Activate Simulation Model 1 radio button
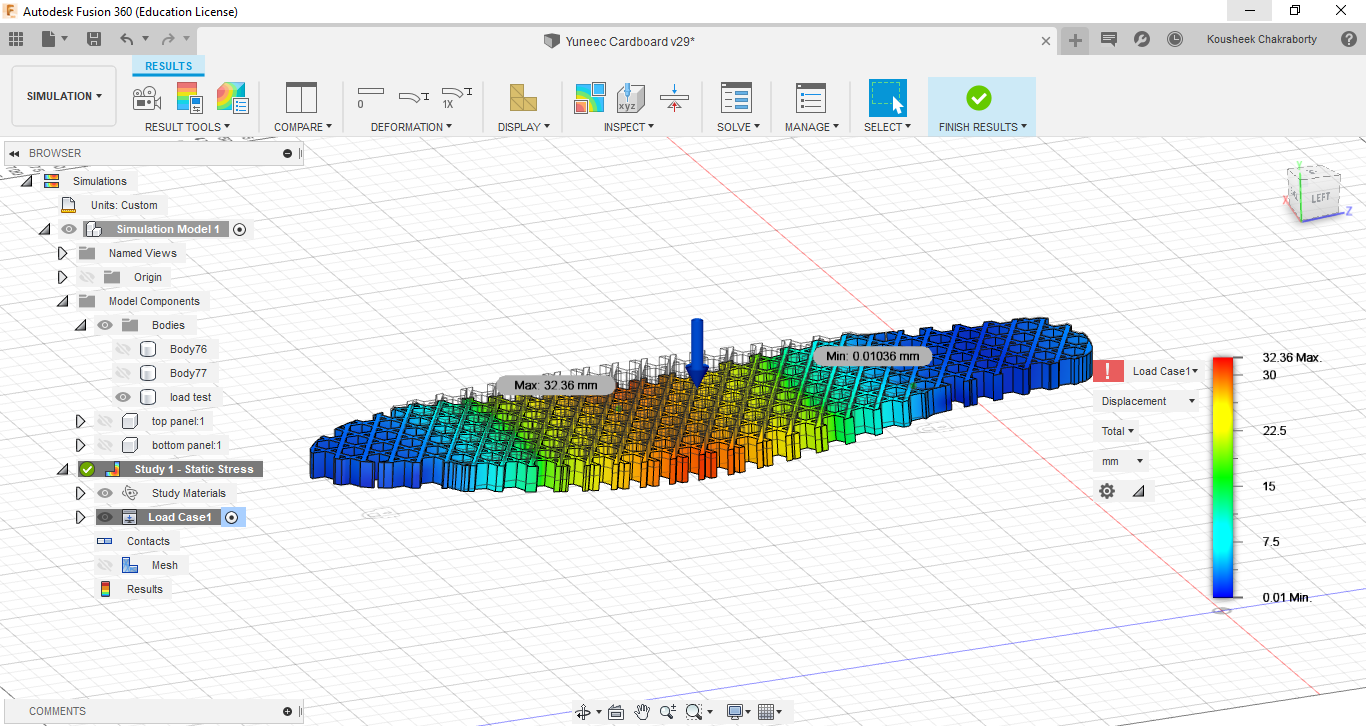The width and height of the screenshot is (1366, 726). pyautogui.click(x=239, y=229)
